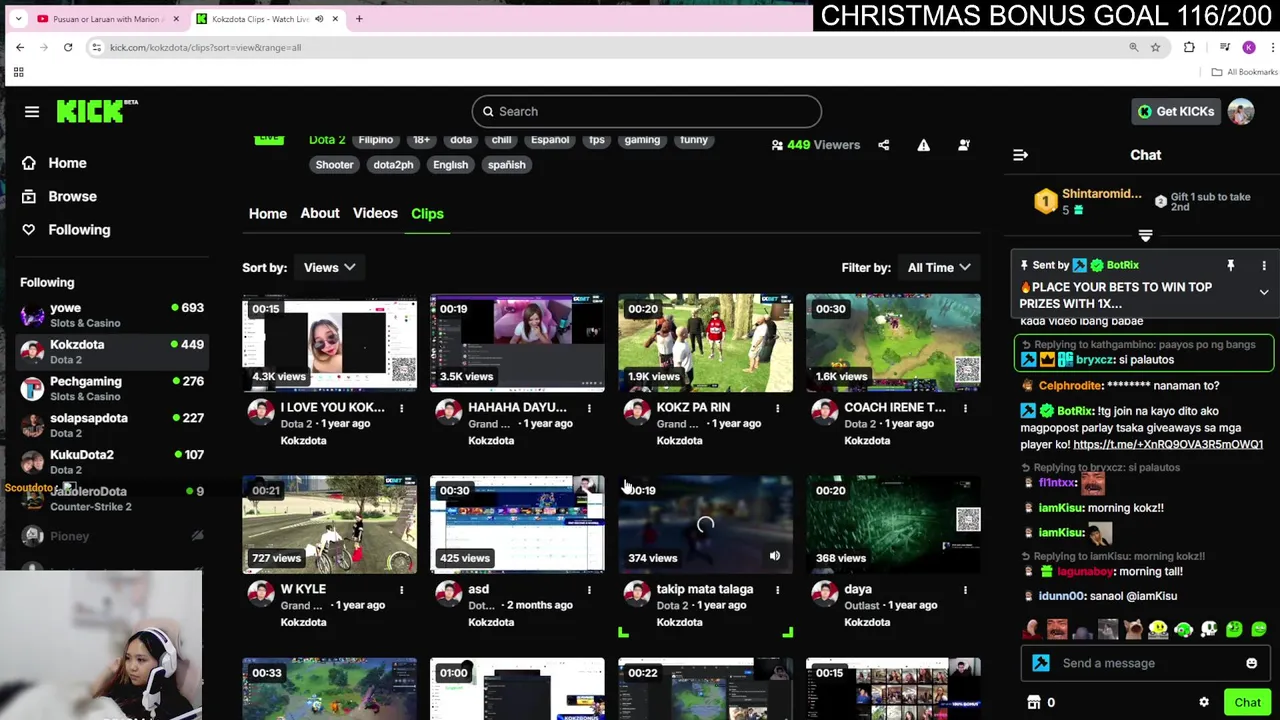
Task: Open options menu for KOKZ PA RIN clip
Action: (x=777, y=408)
